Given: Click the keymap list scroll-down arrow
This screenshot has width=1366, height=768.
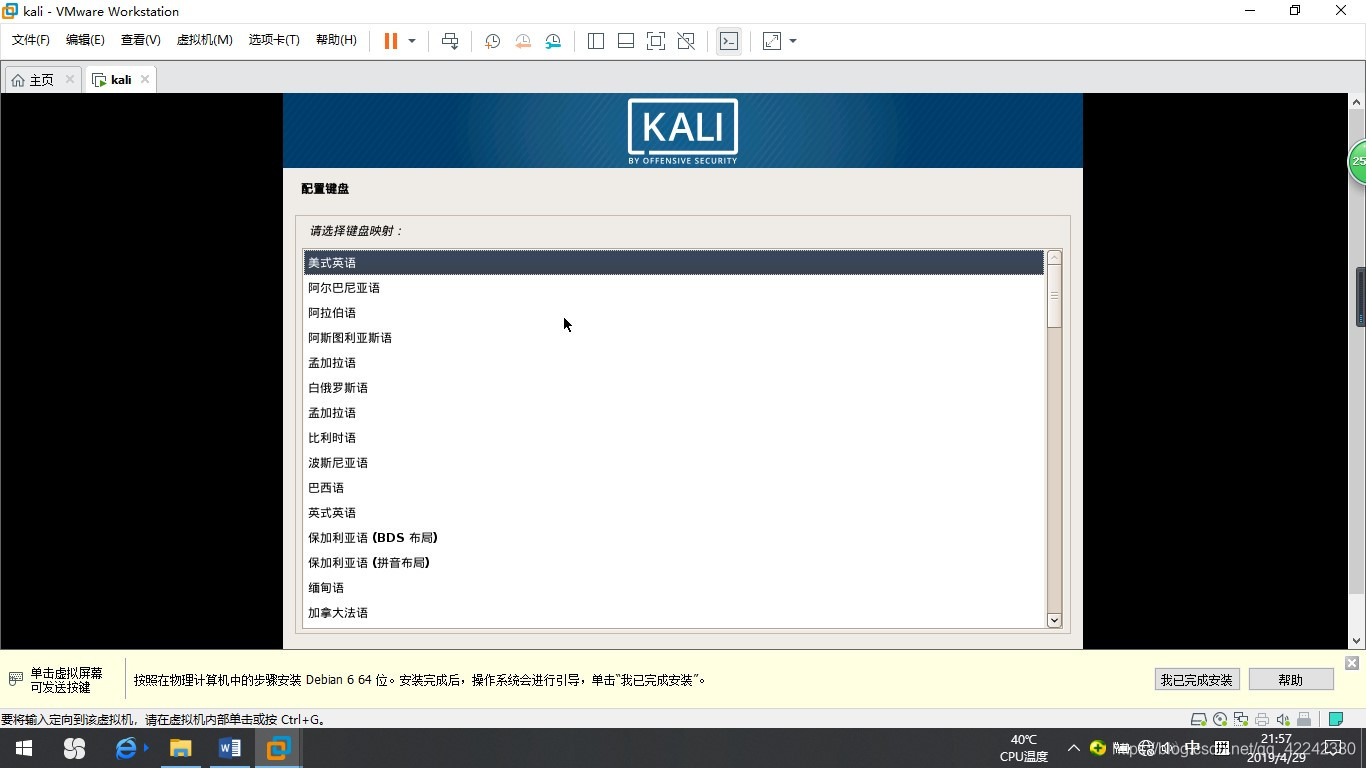Looking at the screenshot, I should pos(1054,620).
